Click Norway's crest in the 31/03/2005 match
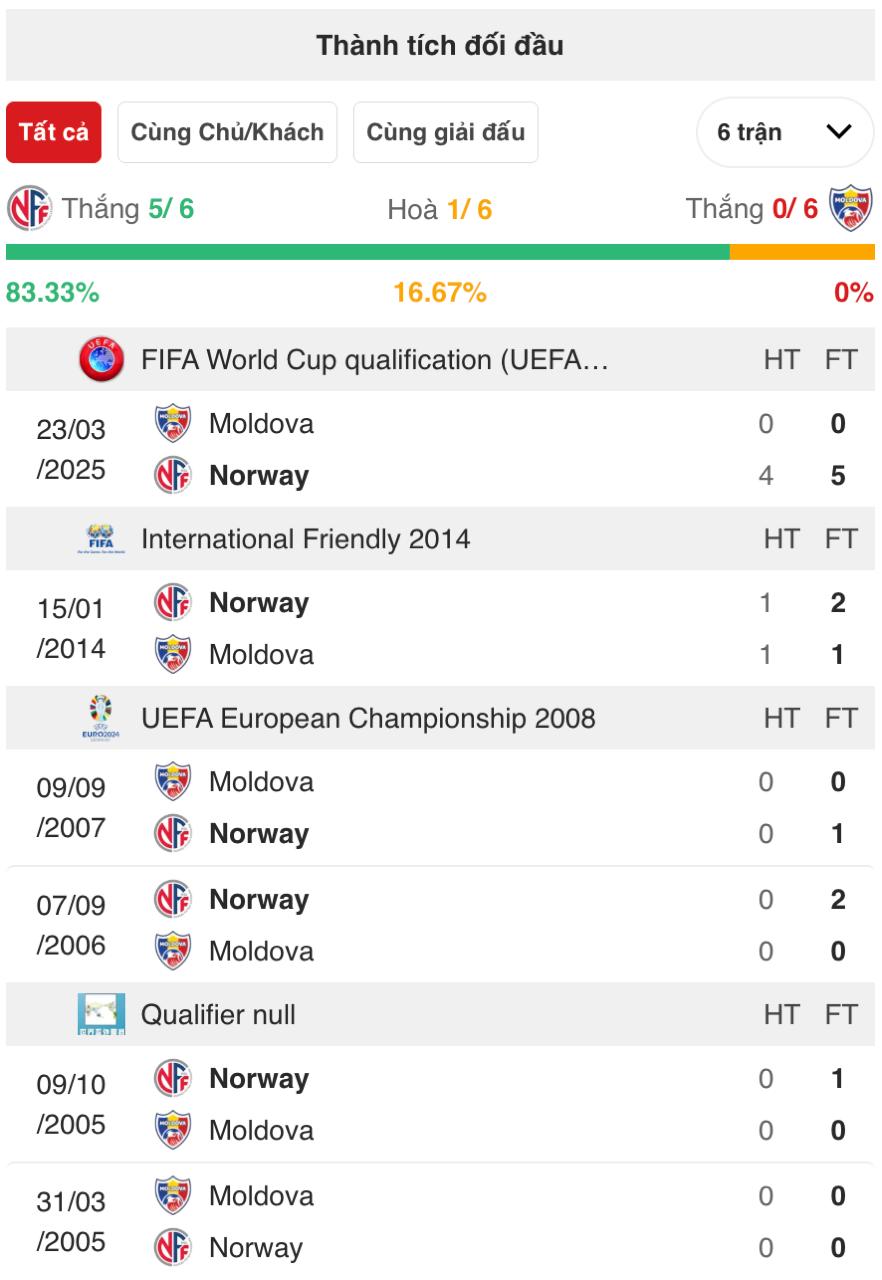The width and height of the screenshot is (882, 1280). [173, 1247]
